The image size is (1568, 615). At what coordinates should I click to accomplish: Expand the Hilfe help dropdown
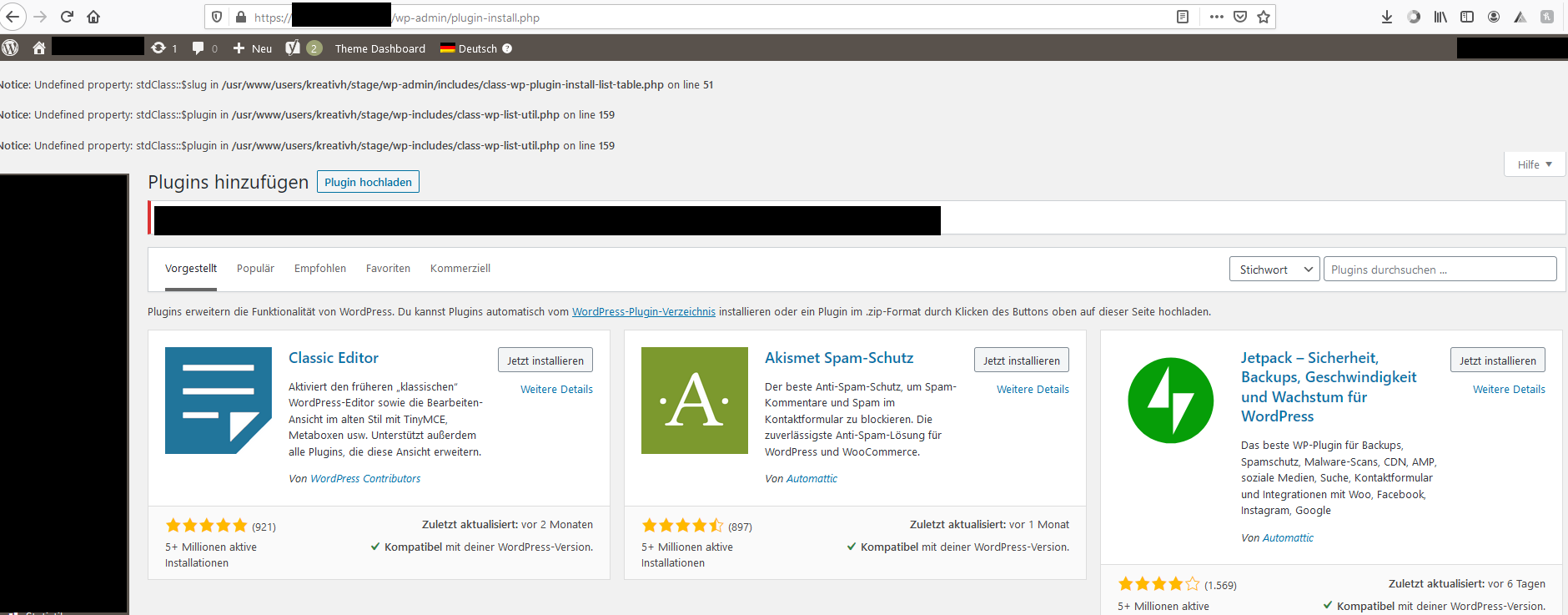tap(1535, 164)
